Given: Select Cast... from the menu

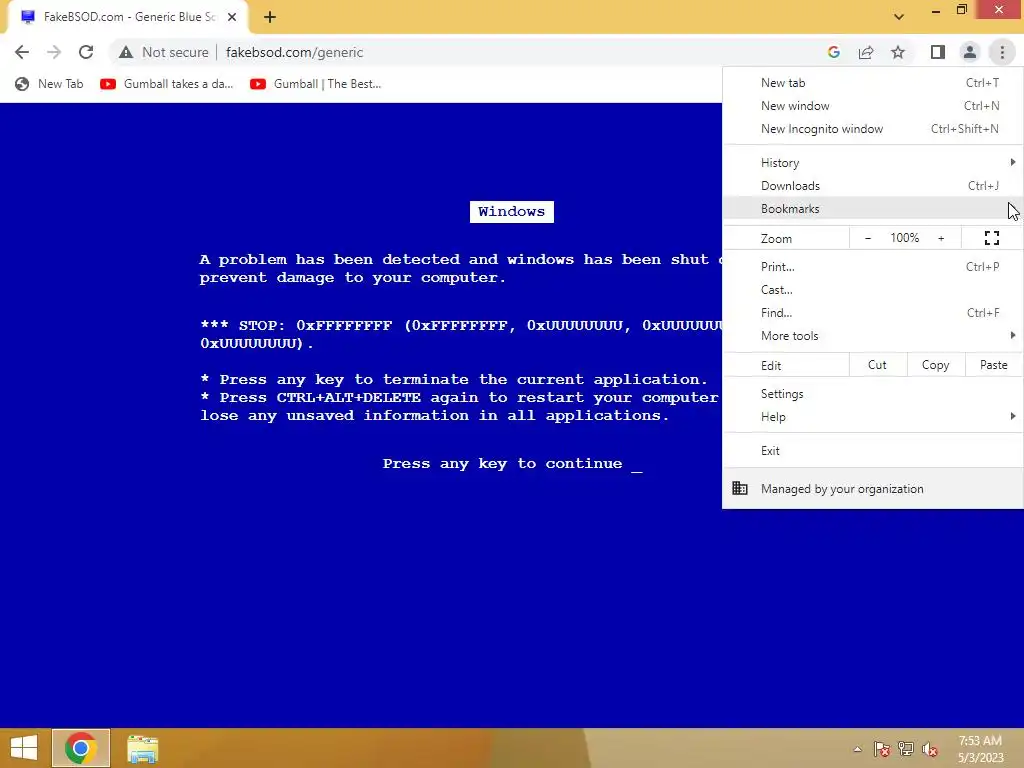Looking at the screenshot, I should tap(872, 289).
